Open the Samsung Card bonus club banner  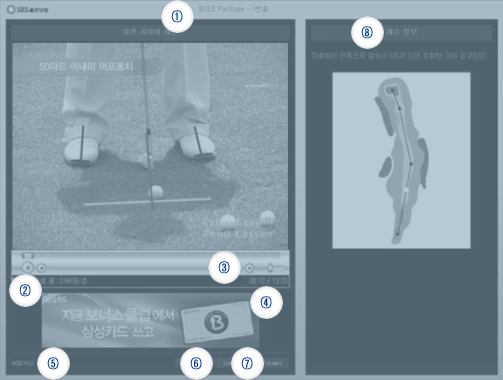tap(150, 321)
